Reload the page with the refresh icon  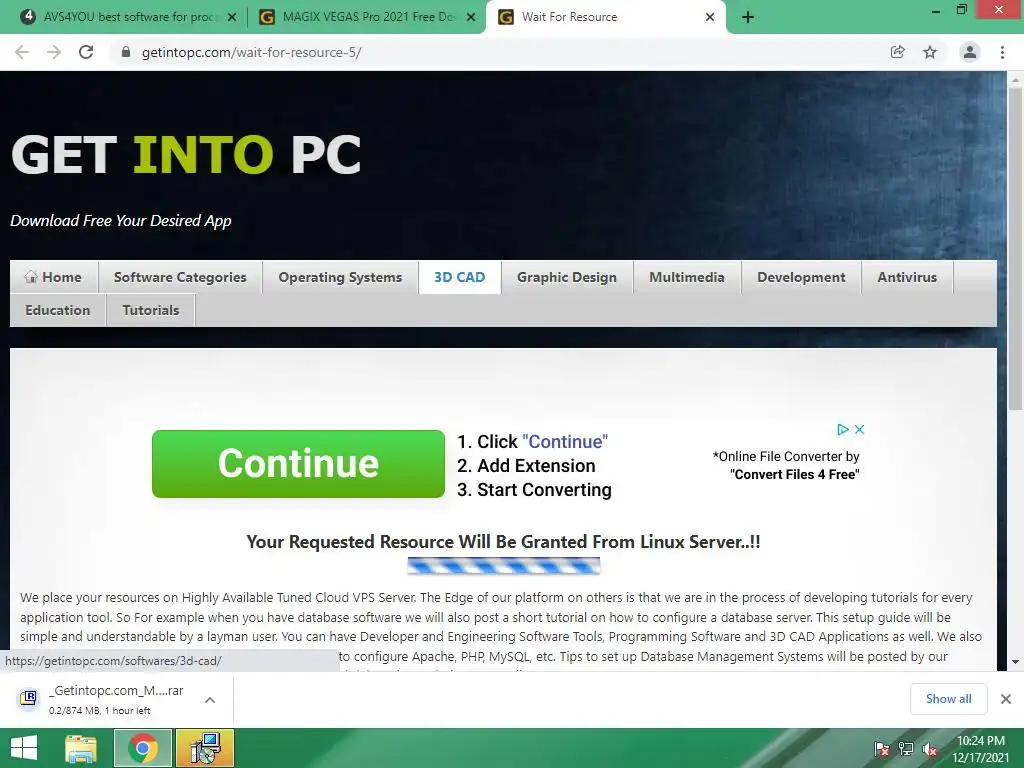[x=86, y=52]
